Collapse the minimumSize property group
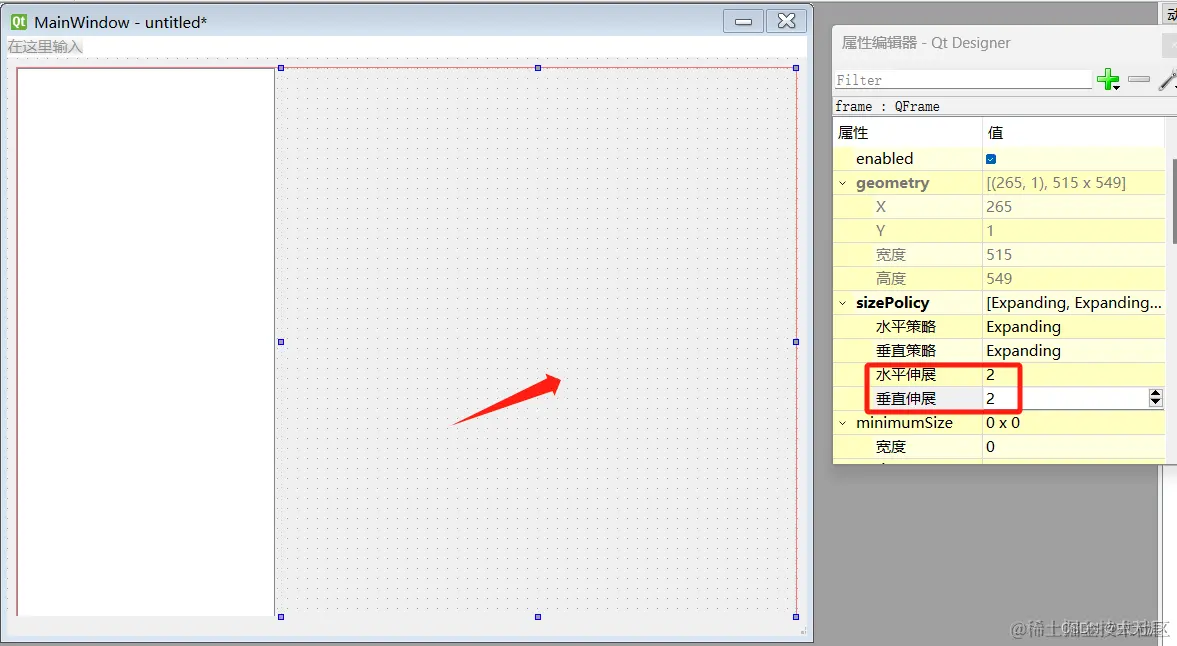Screen dimensions: 1177x646 pyautogui.click(x=842, y=423)
